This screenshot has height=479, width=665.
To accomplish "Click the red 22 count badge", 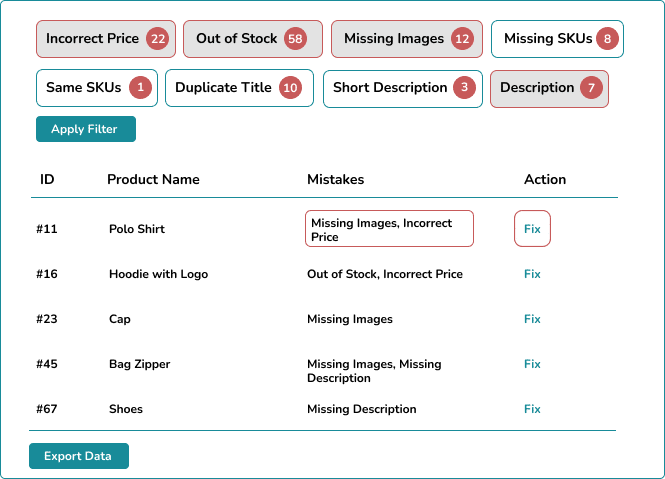I will [x=158, y=39].
